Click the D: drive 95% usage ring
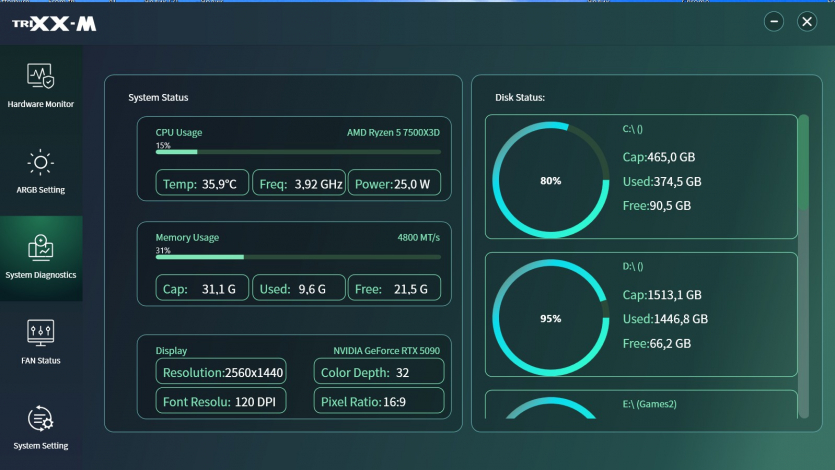Screen dimensions: 835x470 [550, 319]
